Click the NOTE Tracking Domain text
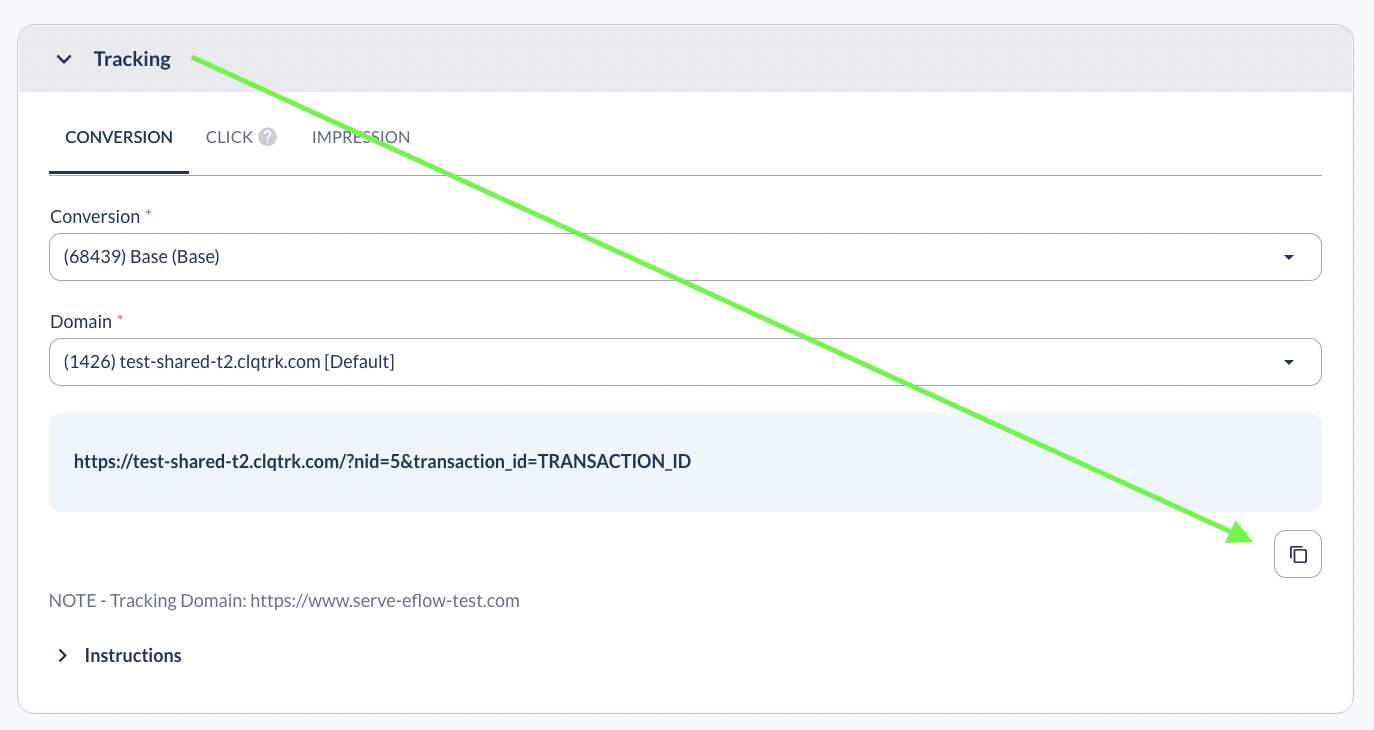Image resolution: width=1374 pixels, height=730 pixels. tap(284, 601)
